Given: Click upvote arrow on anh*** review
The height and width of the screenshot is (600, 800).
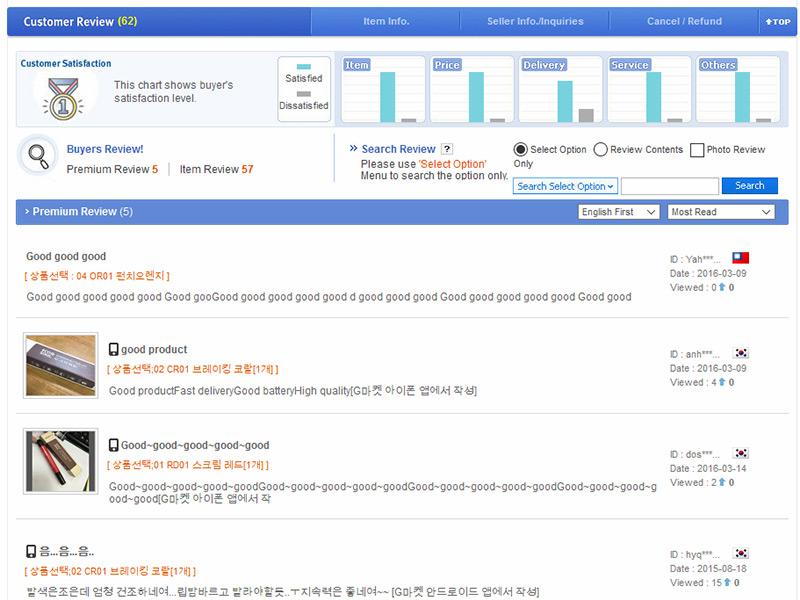Looking at the screenshot, I should click(721, 382).
